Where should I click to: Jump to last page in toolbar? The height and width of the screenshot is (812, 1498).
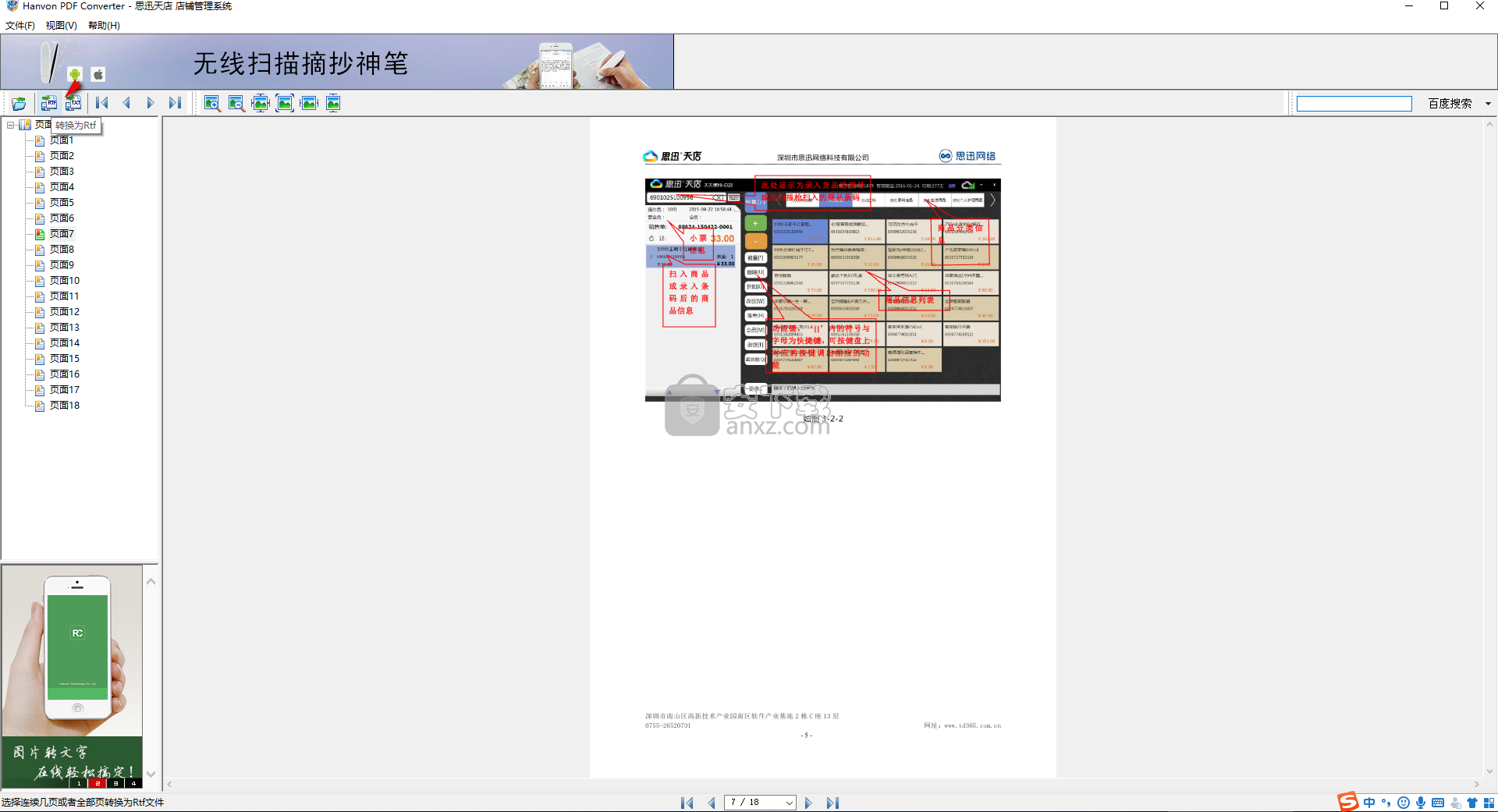(175, 103)
